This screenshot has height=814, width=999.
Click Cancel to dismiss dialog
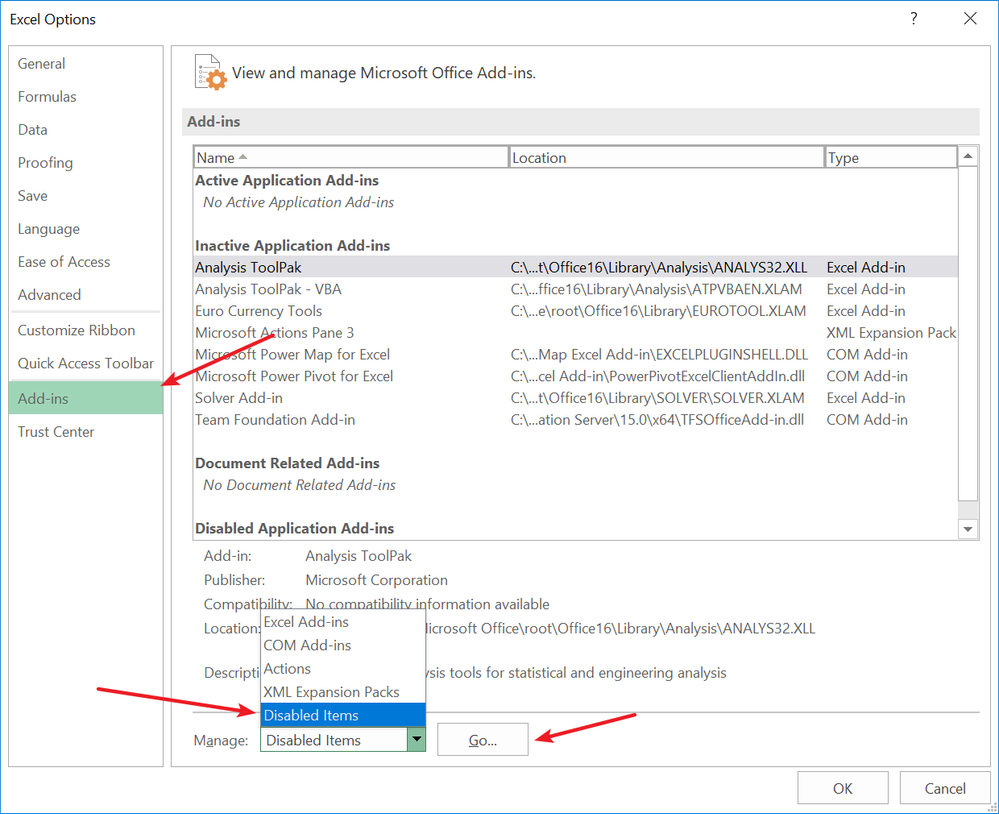945,789
